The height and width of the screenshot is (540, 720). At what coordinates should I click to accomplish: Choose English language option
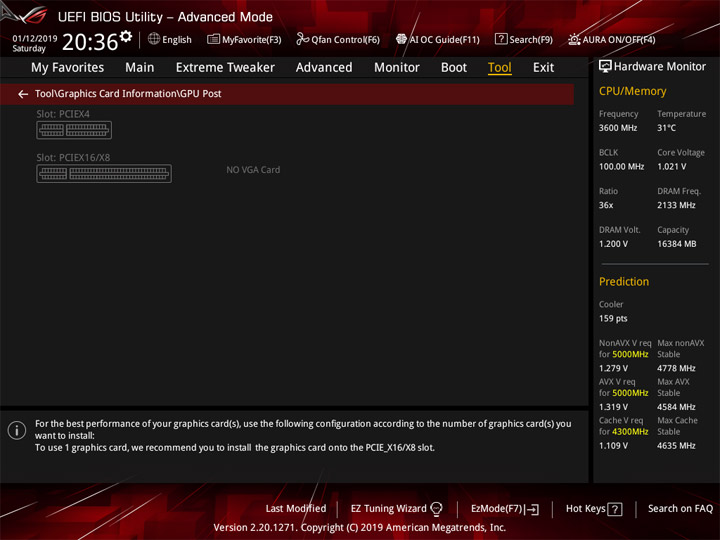(177, 40)
